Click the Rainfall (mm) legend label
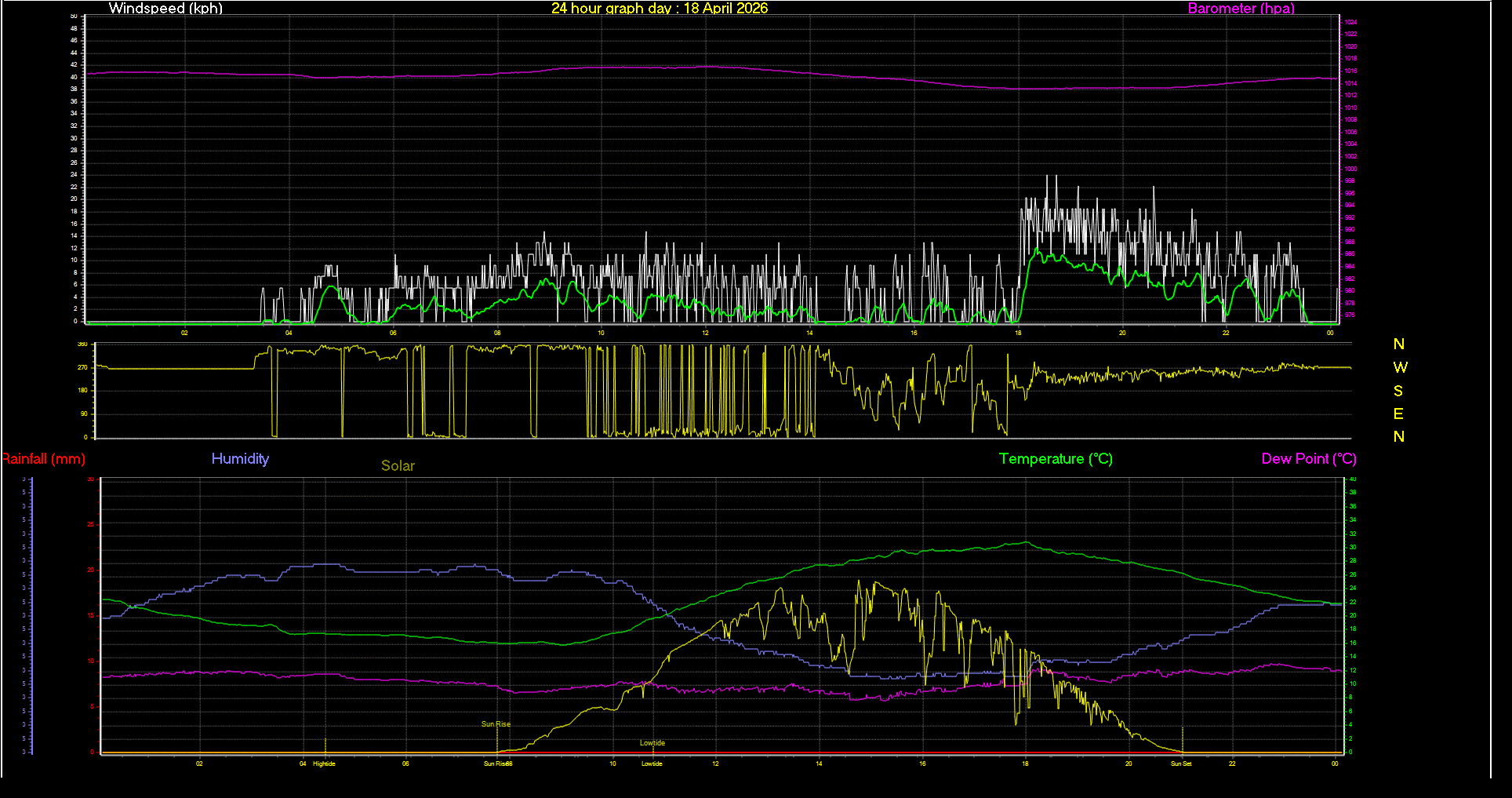Image resolution: width=1512 pixels, height=798 pixels. click(x=43, y=459)
